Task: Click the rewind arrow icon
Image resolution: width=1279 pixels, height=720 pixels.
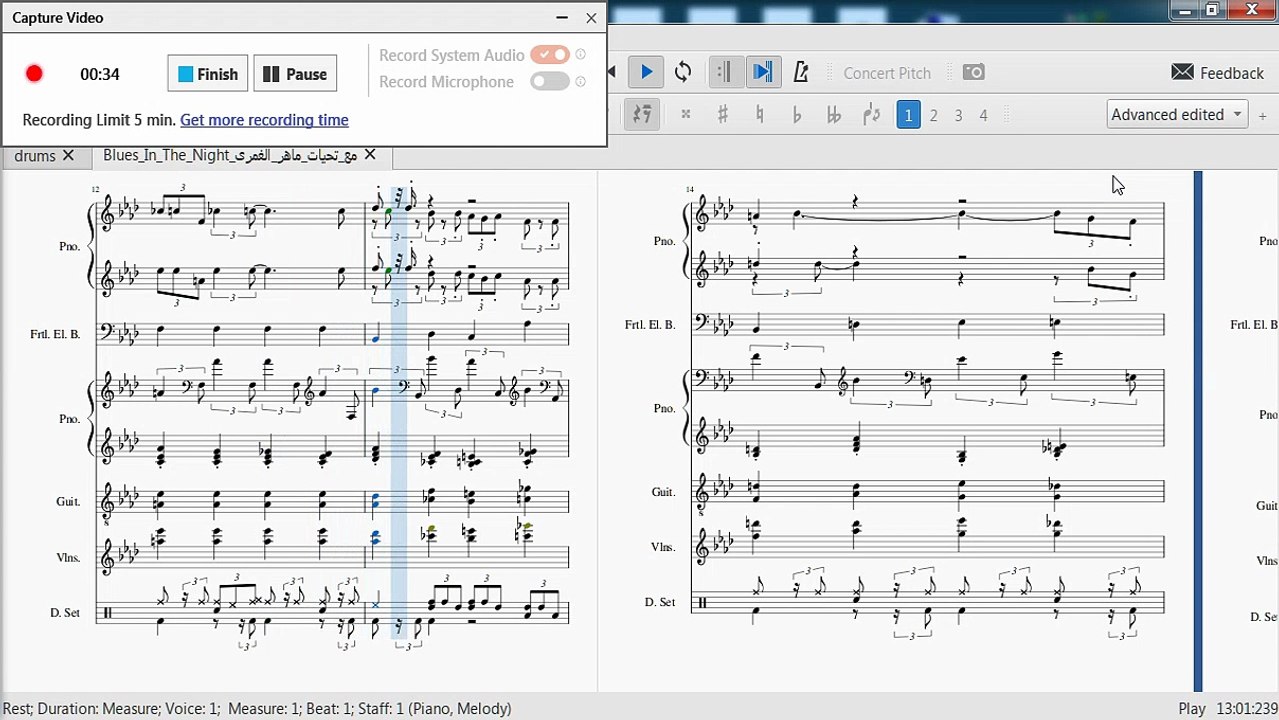Action: tap(612, 72)
